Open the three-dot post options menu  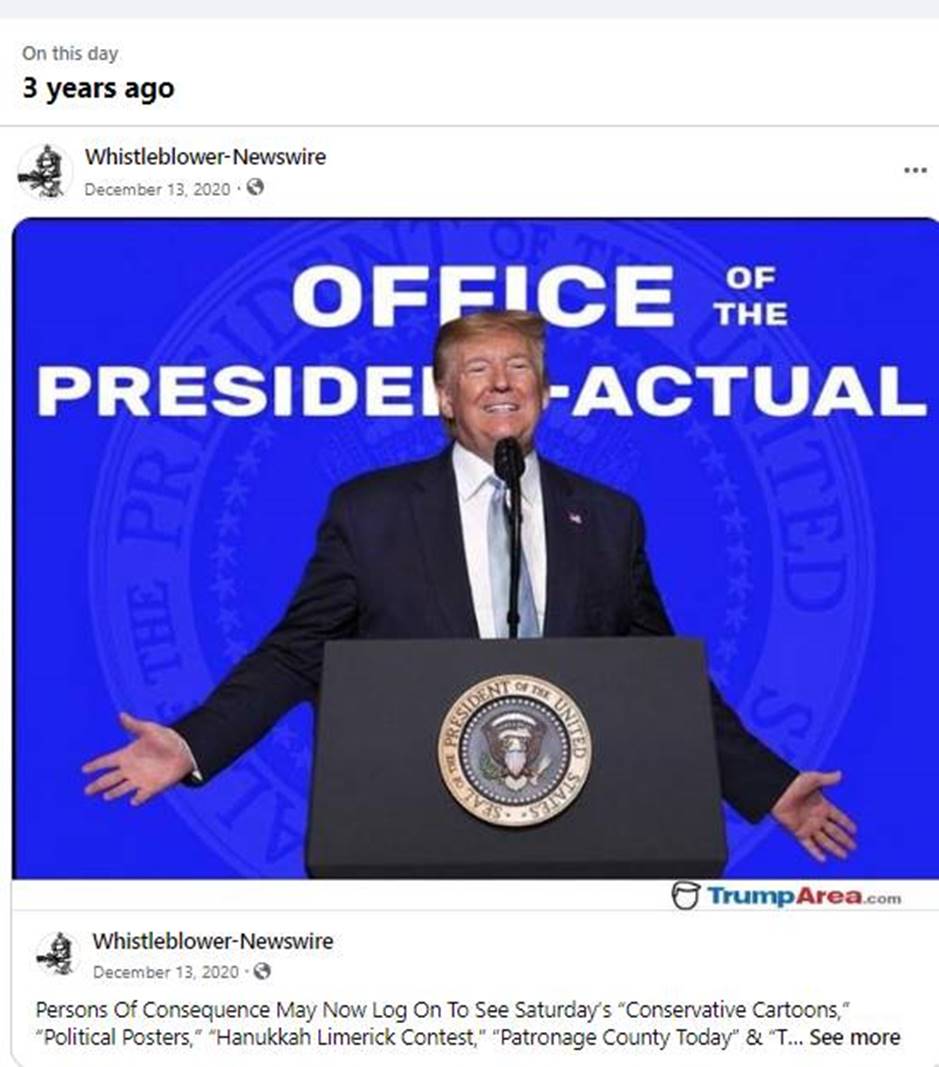point(915,170)
